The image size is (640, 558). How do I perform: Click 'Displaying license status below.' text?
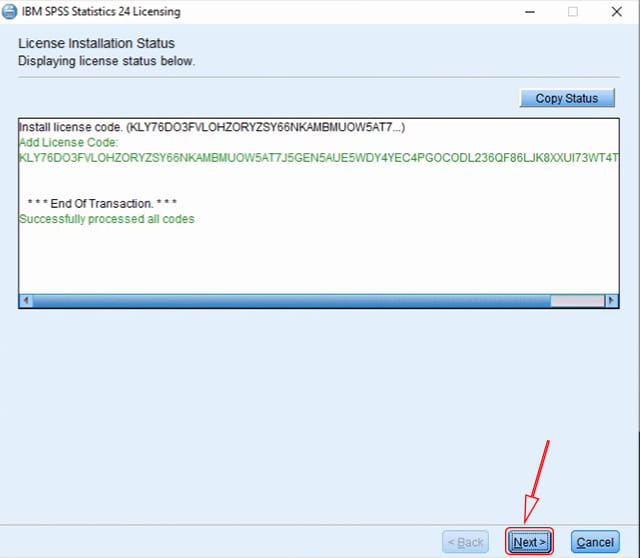click(107, 61)
